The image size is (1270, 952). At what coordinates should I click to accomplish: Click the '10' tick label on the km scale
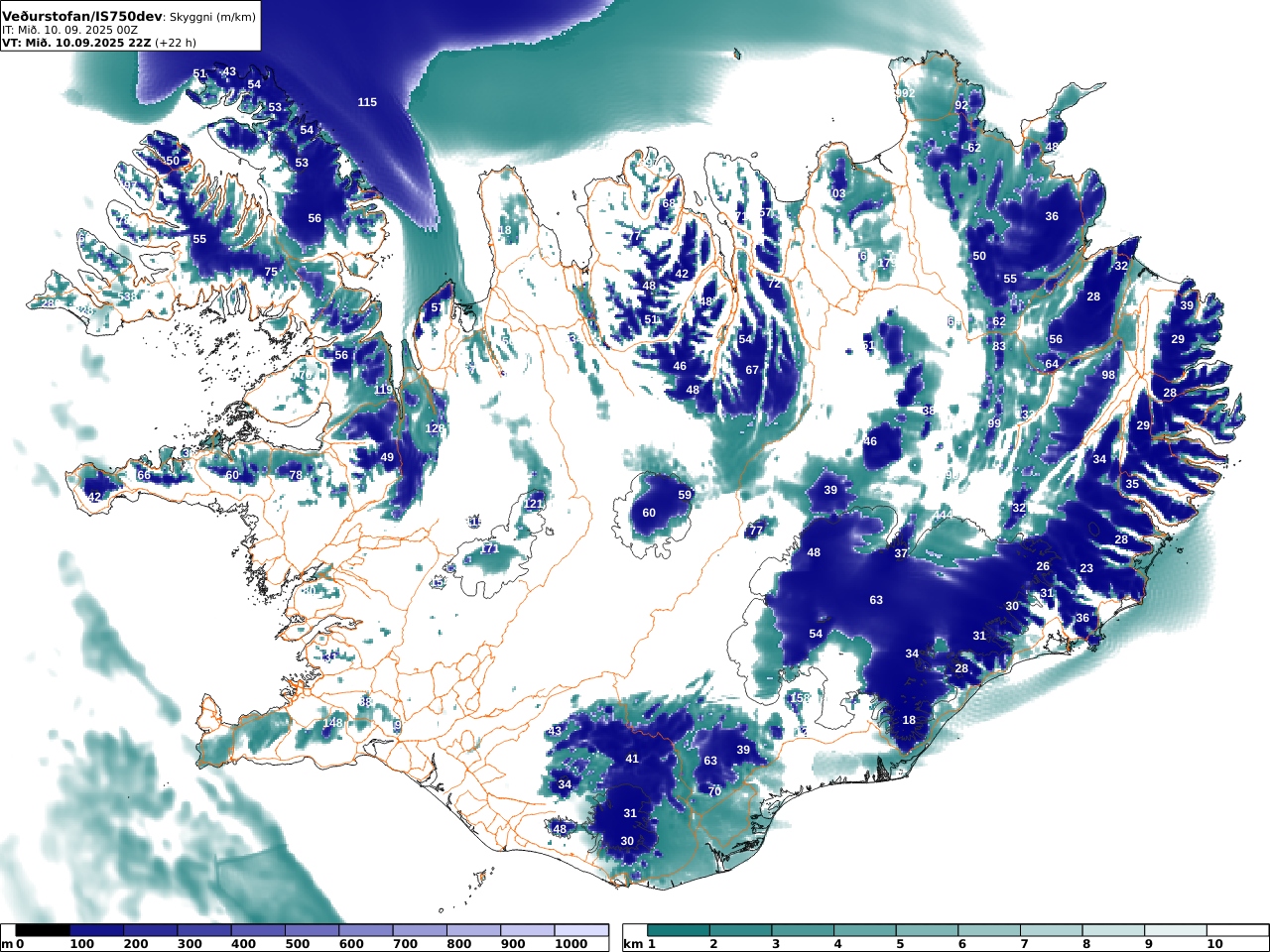(x=1214, y=944)
